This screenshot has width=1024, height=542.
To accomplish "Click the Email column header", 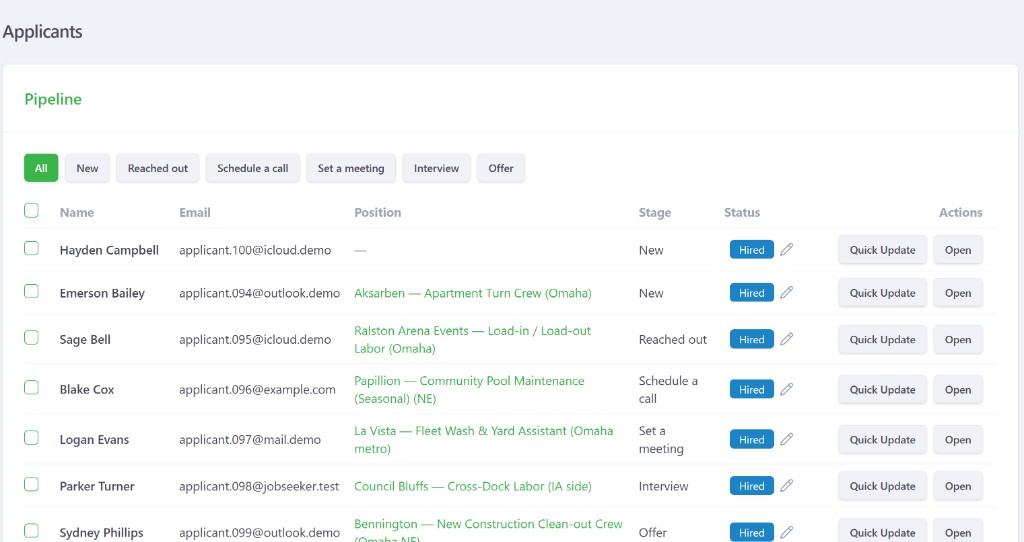I will [195, 212].
